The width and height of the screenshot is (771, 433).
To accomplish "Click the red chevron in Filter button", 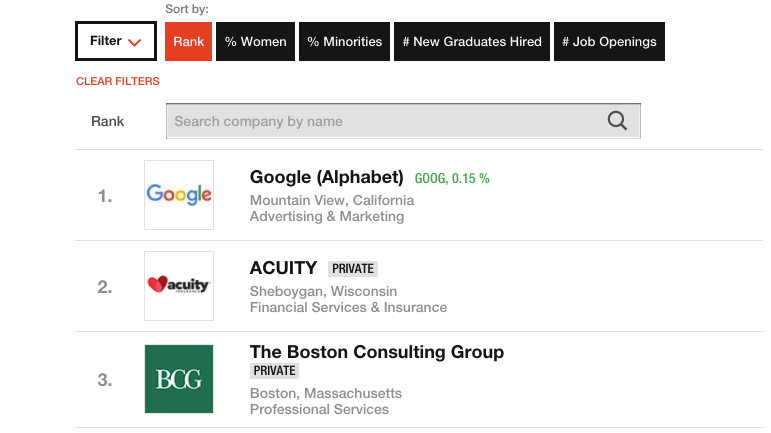I will 135,42.
